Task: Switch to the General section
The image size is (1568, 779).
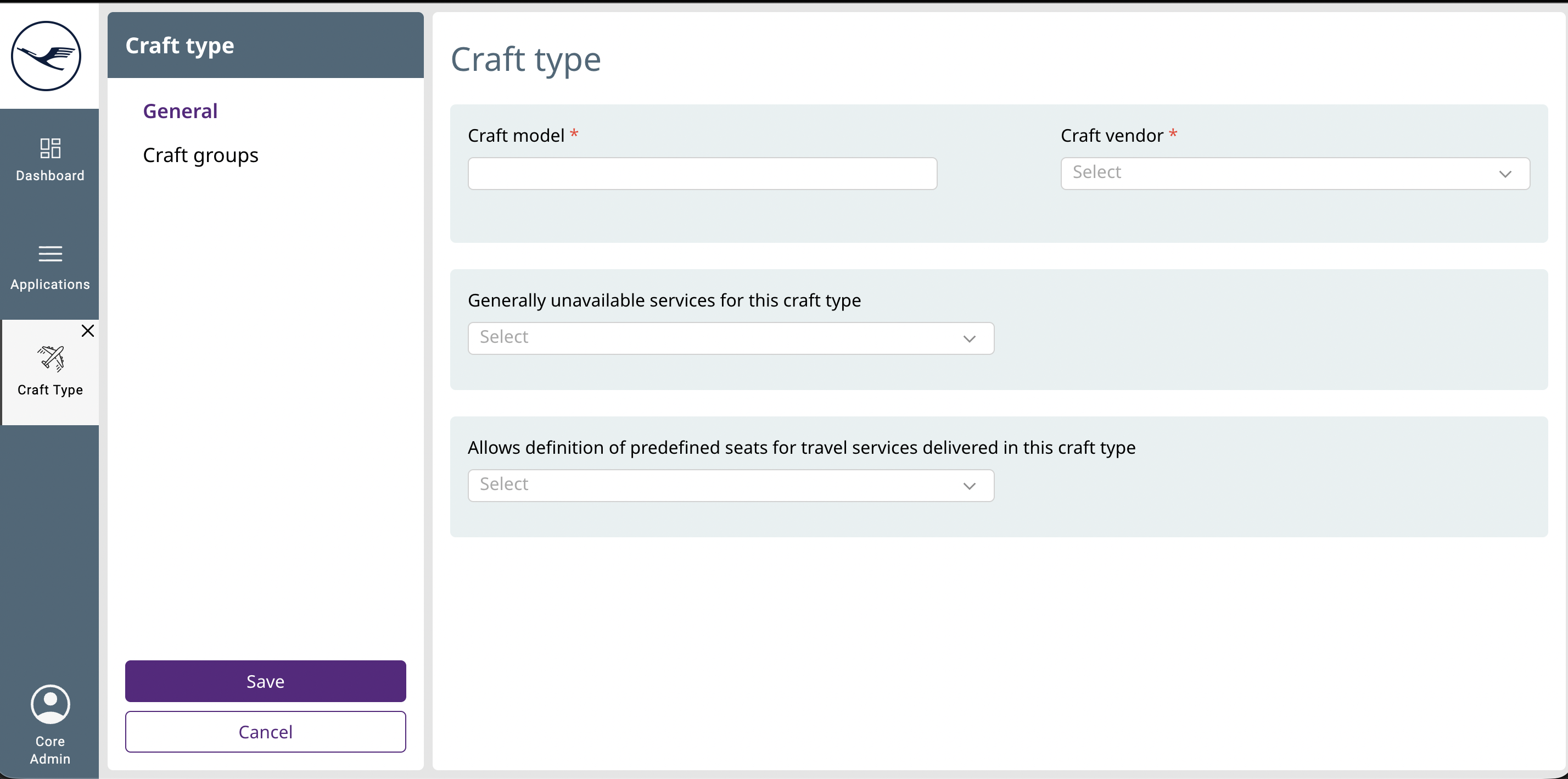Action: pos(180,111)
